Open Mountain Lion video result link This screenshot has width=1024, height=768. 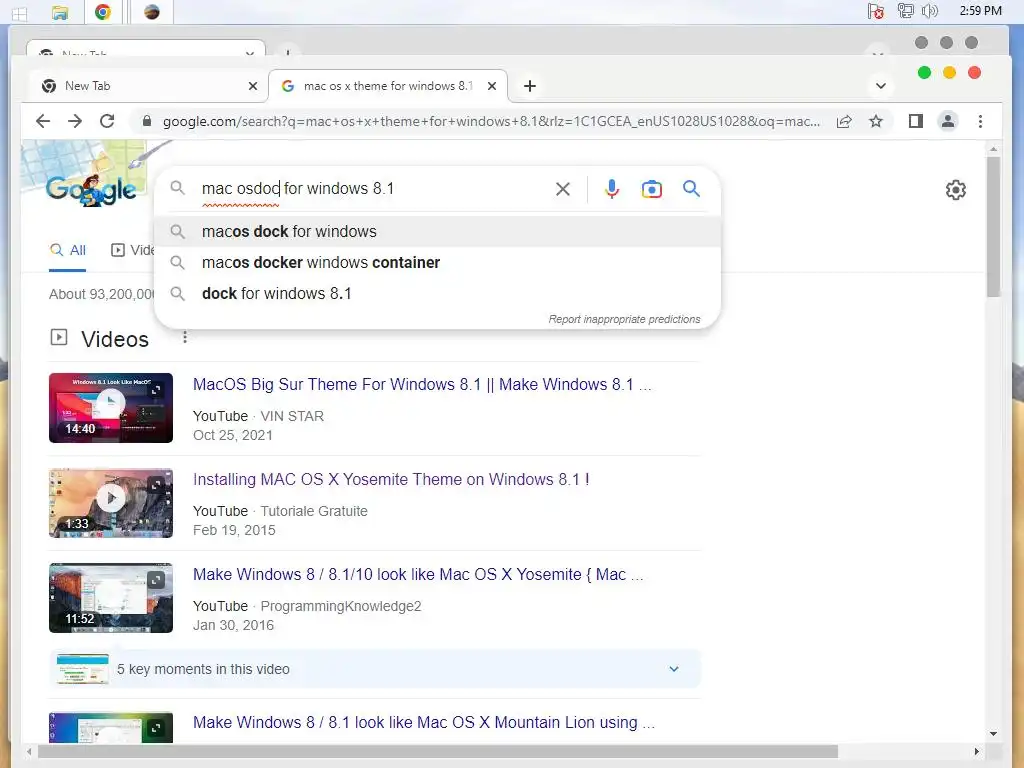point(424,722)
